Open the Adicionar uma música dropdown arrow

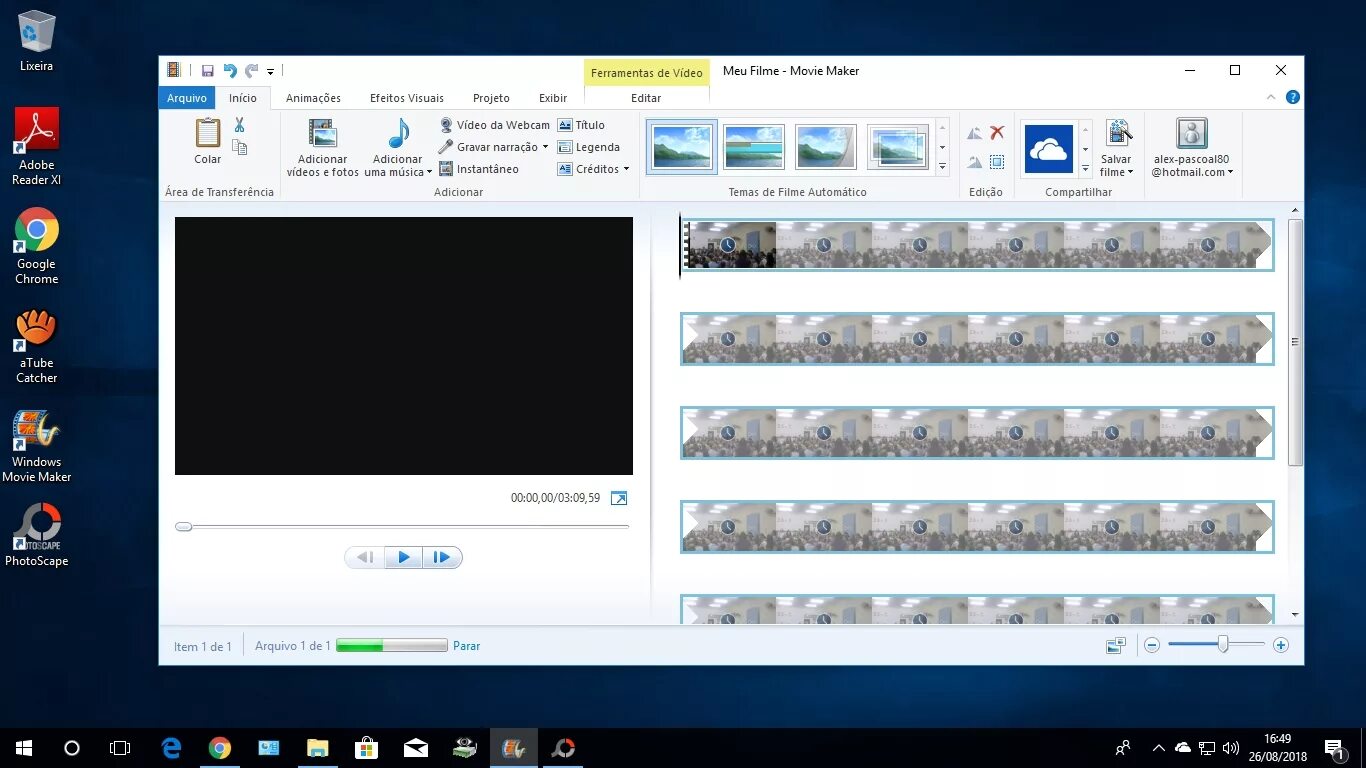point(429,173)
